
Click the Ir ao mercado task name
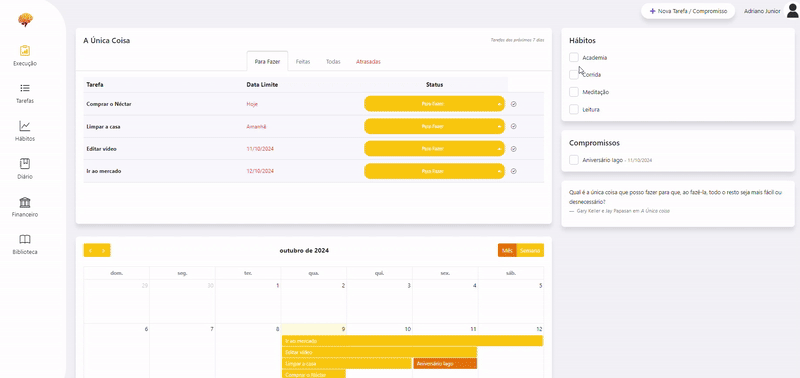click(x=104, y=171)
